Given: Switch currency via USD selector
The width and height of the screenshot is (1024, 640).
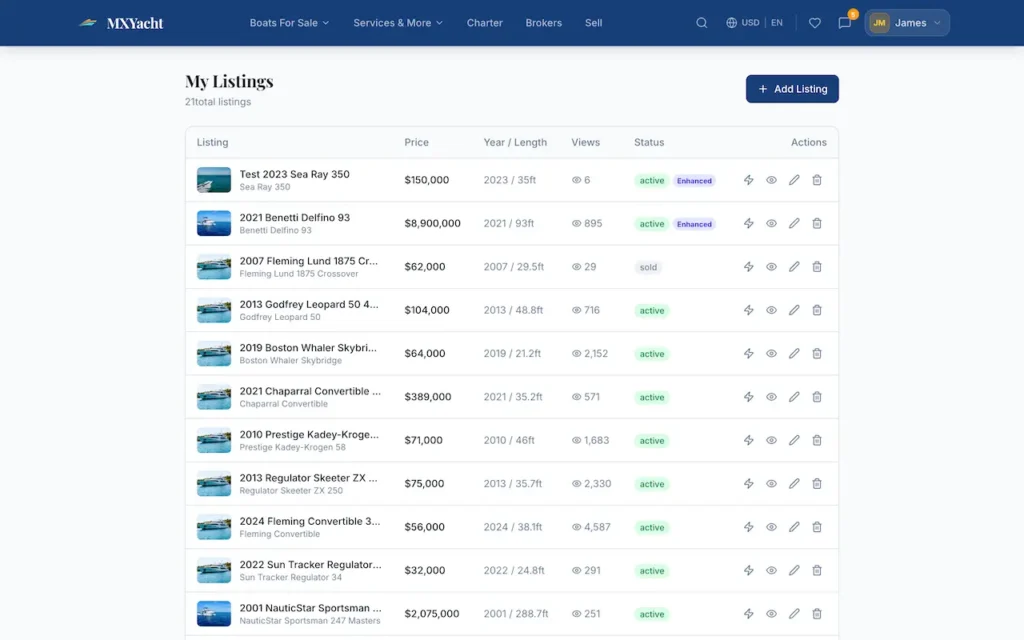Looking at the screenshot, I should pyautogui.click(x=750, y=23).
